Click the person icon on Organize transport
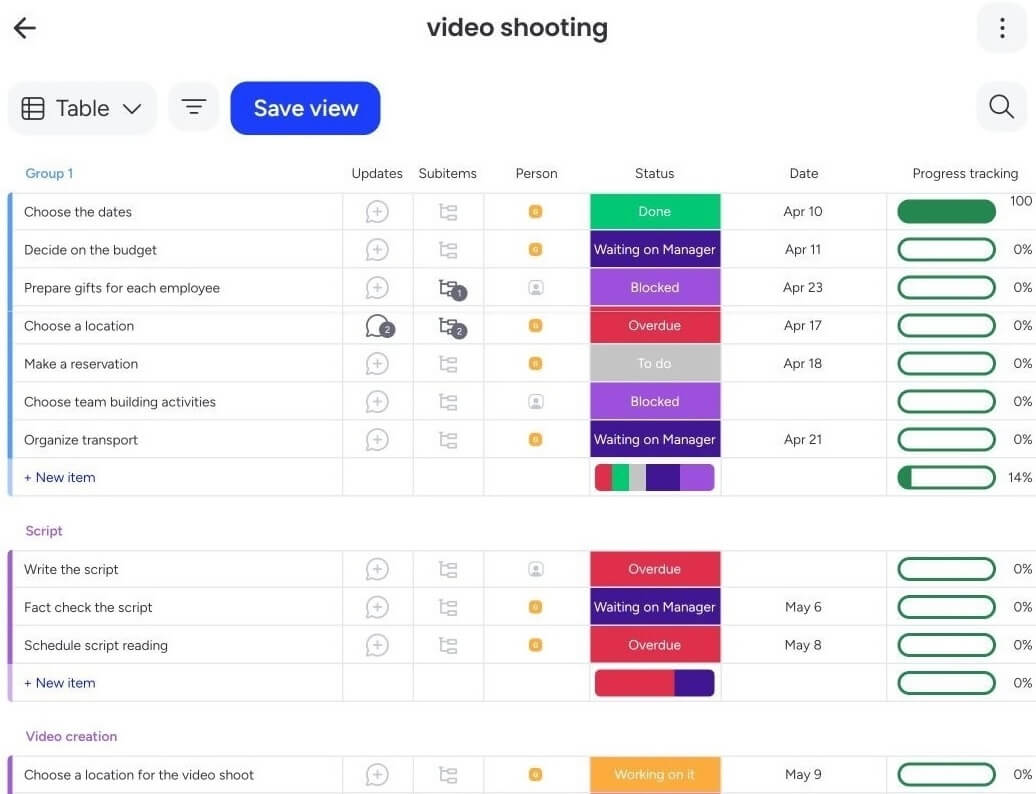The height and width of the screenshot is (794, 1036). [x=536, y=439]
